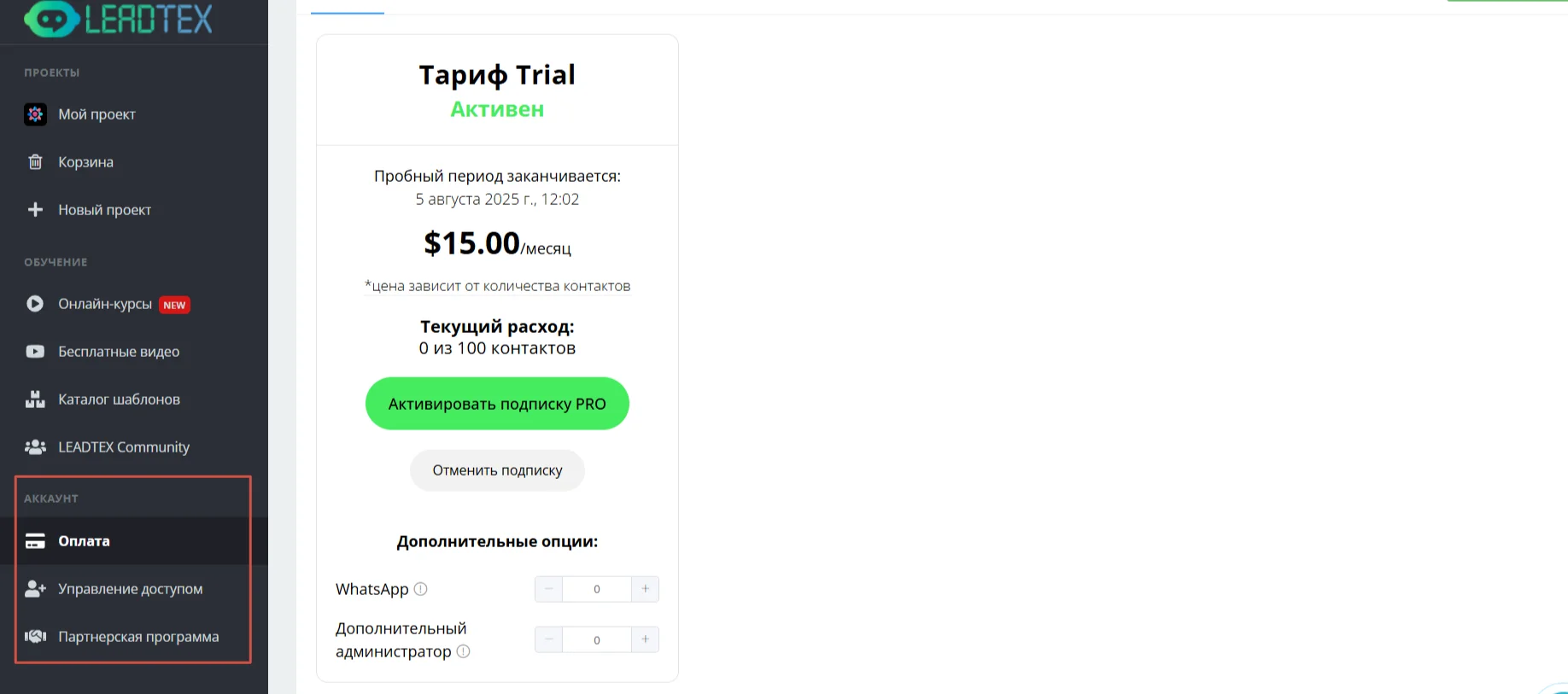
Task: Open LEADTEX Community people icon
Action: (x=35, y=446)
